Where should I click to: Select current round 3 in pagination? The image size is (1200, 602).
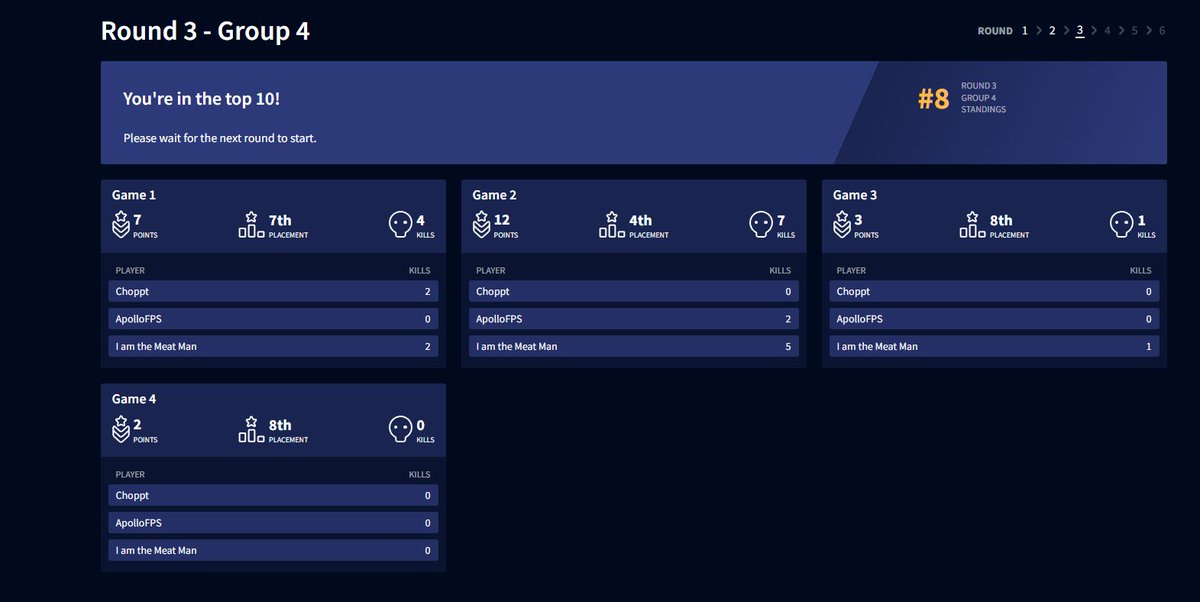click(1080, 31)
